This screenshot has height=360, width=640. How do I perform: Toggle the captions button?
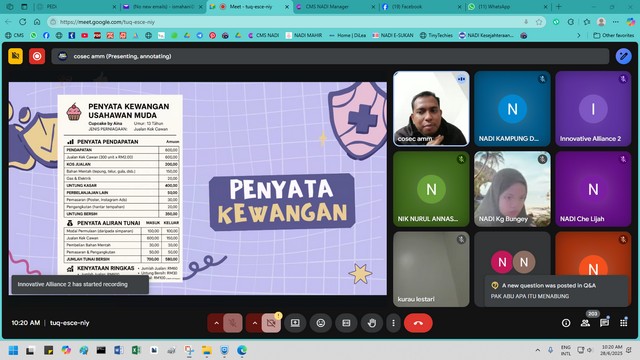coord(346,323)
